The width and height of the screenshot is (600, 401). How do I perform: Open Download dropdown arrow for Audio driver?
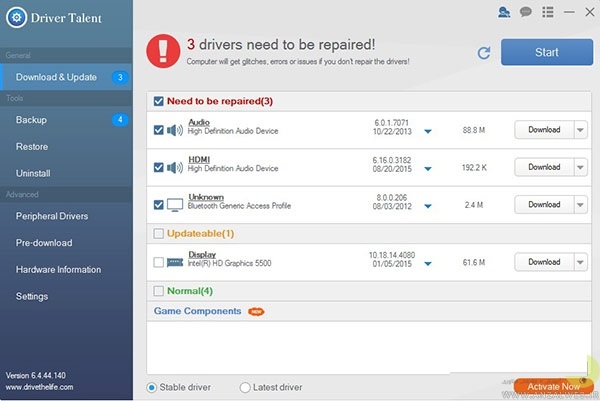point(580,130)
